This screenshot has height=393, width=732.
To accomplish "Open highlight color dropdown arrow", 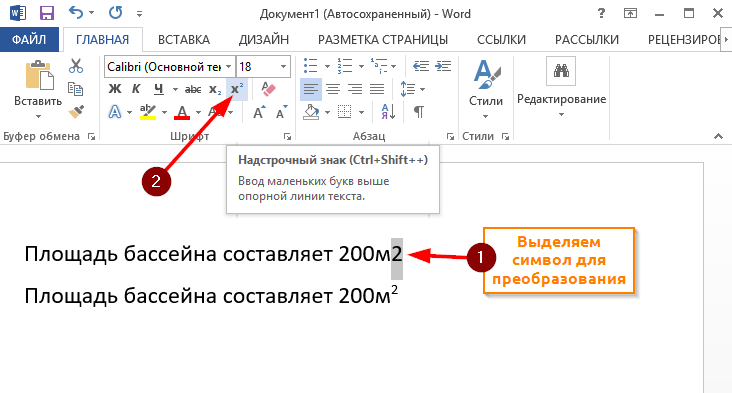I will (x=164, y=112).
